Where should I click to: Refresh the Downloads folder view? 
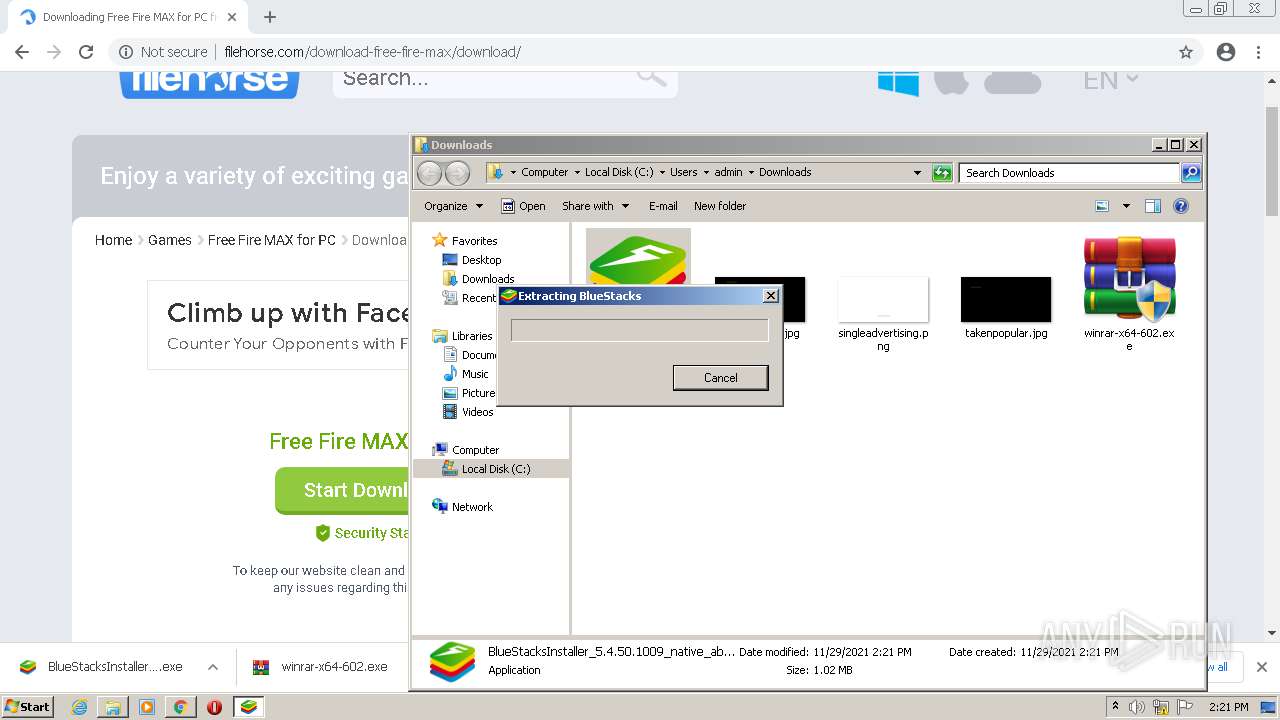pos(942,173)
